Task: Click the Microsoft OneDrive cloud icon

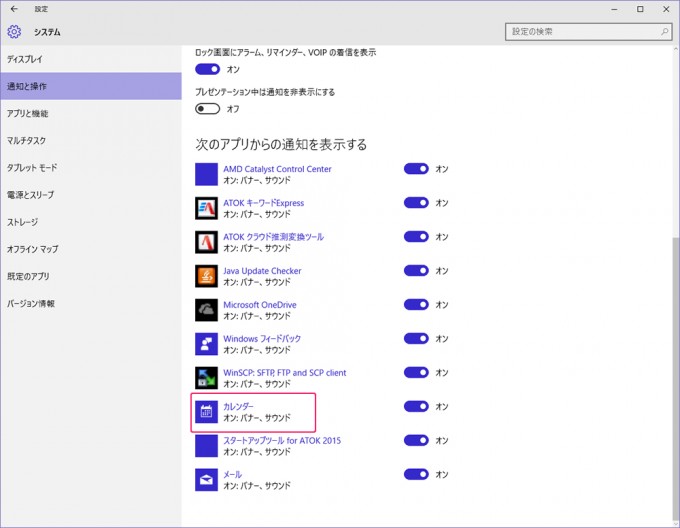Action: tap(206, 310)
